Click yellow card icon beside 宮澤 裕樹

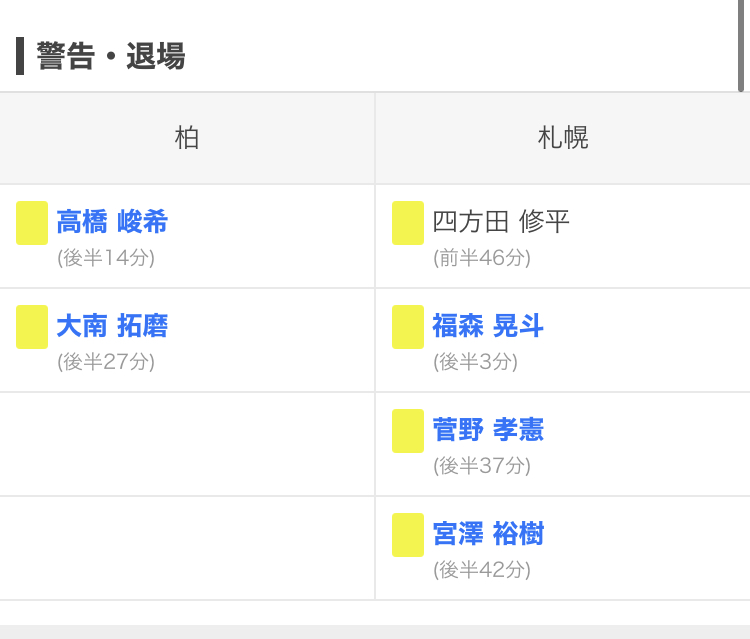point(408,535)
